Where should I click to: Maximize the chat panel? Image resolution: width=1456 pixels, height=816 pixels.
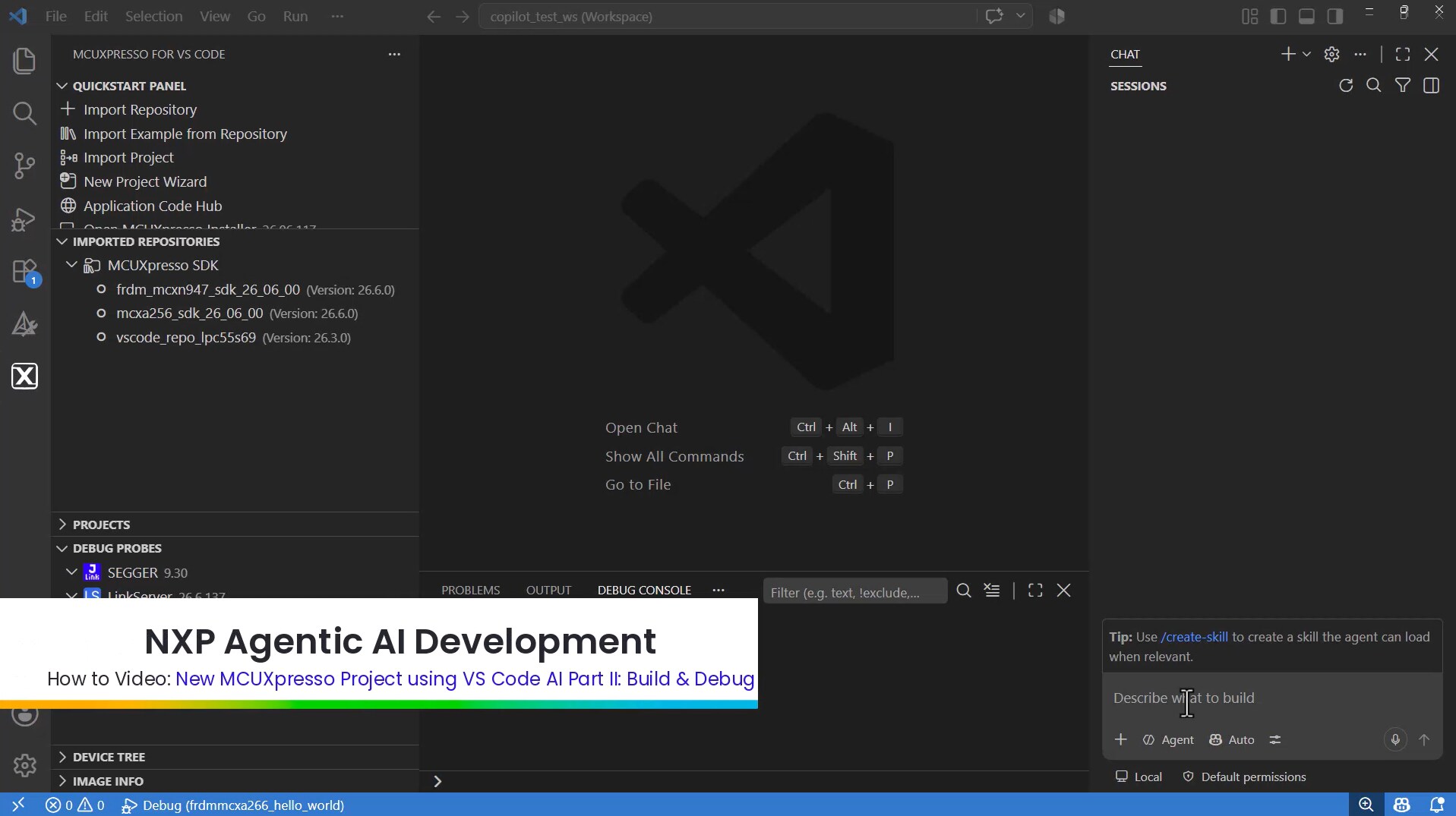point(1403,54)
